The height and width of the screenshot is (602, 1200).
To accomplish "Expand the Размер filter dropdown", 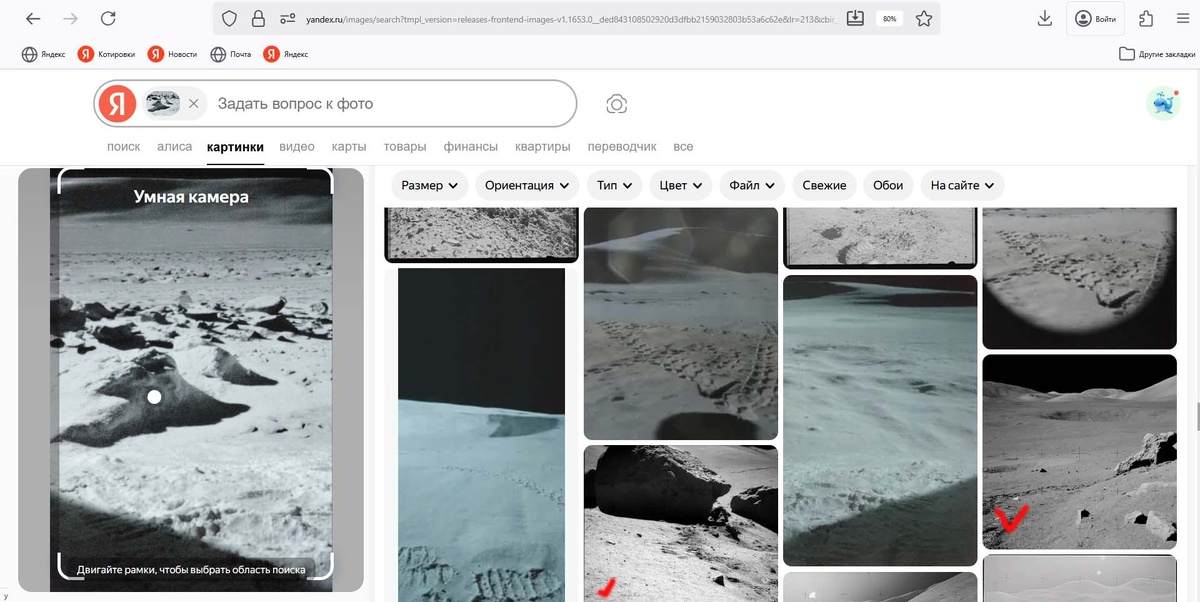I will click(429, 185).
